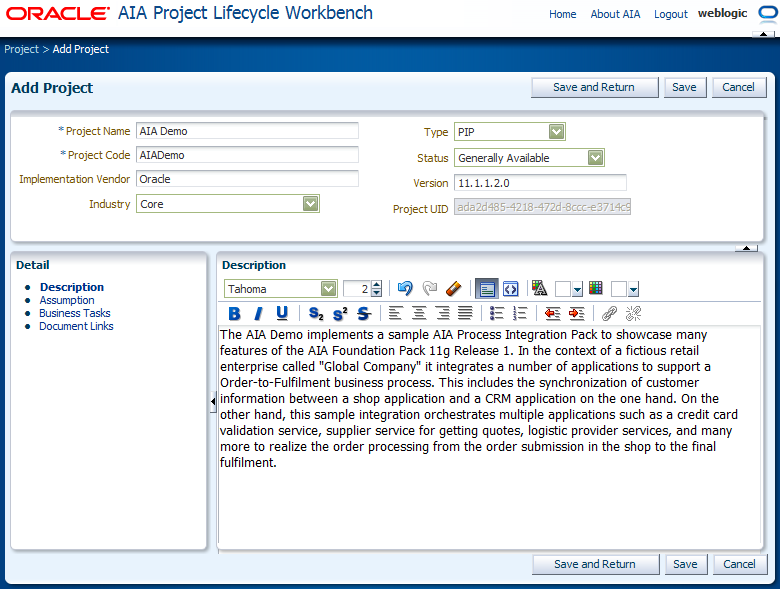Click the Project Code input field
The height and width of the screenshot is (589, 780).
tap(247, 155)
